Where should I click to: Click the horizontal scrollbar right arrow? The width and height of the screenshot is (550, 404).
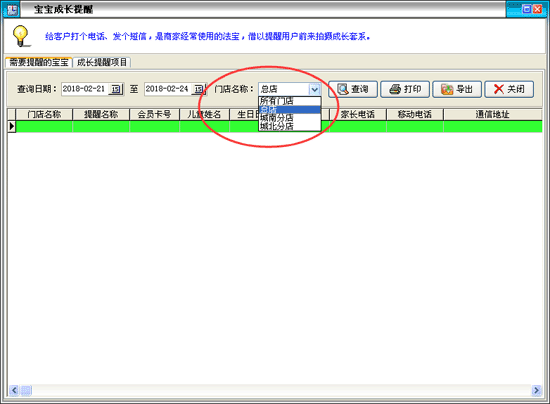536,390
